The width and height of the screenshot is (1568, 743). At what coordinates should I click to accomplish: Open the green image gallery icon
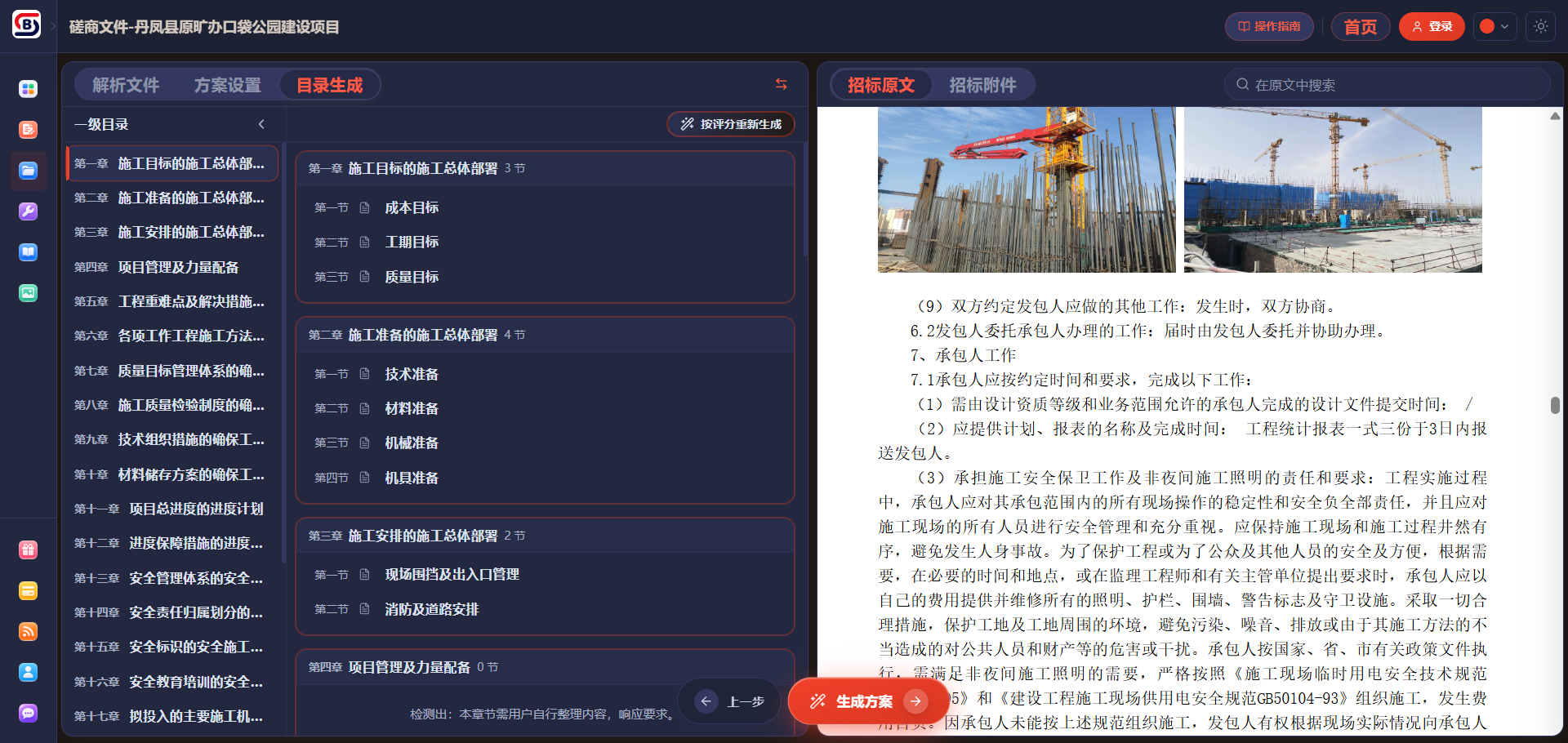click(28, 293)
